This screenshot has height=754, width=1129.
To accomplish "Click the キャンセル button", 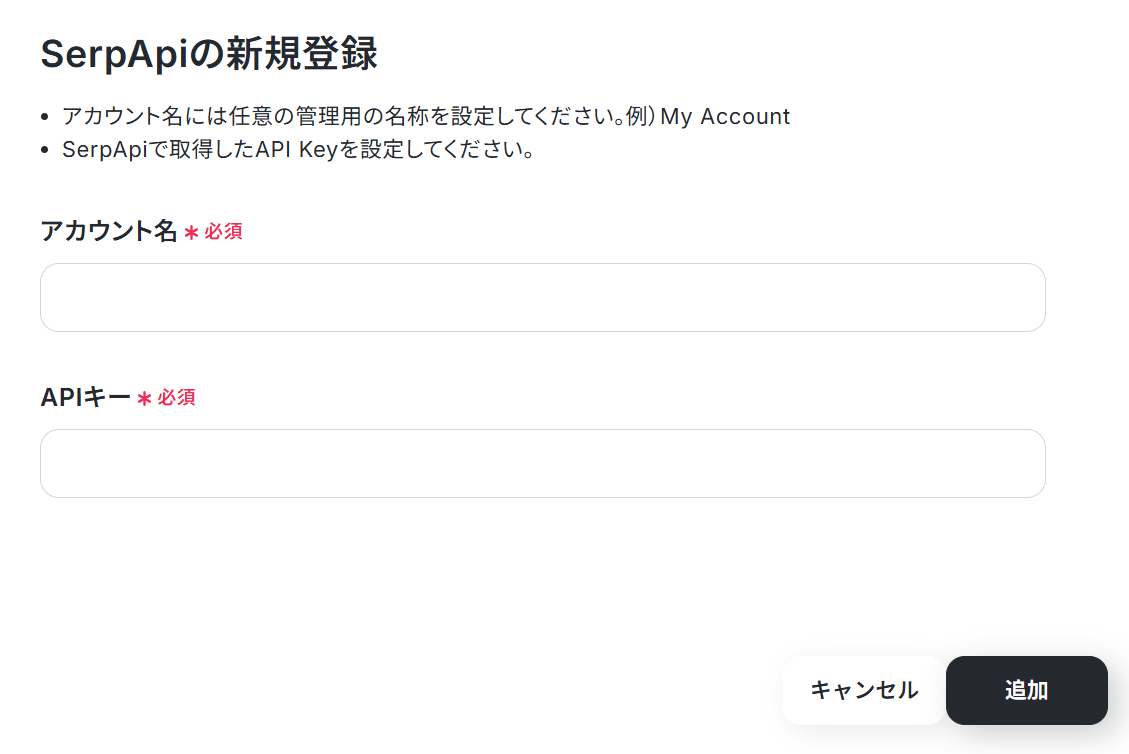I will 863,690.
